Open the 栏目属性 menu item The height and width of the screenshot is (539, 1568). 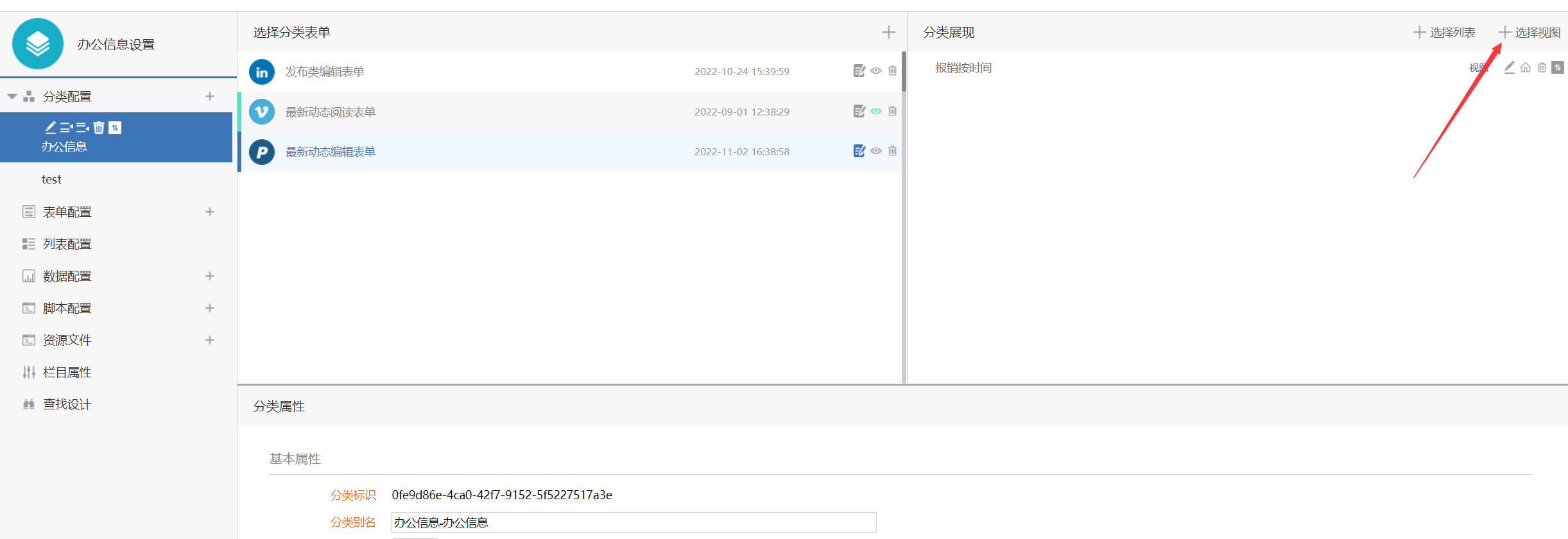coord(67,372)
